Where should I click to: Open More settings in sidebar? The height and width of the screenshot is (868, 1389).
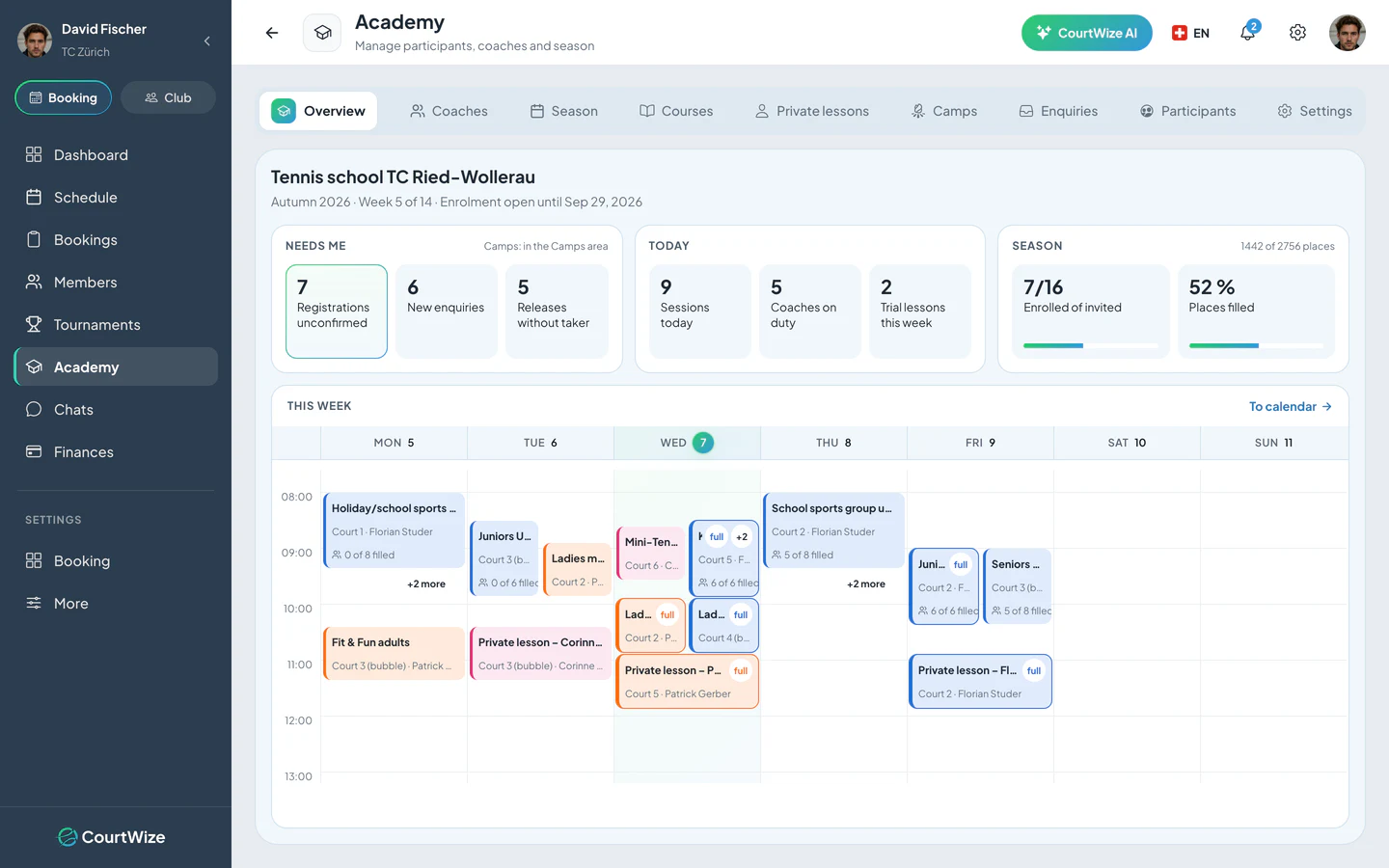tap(116, 603)
